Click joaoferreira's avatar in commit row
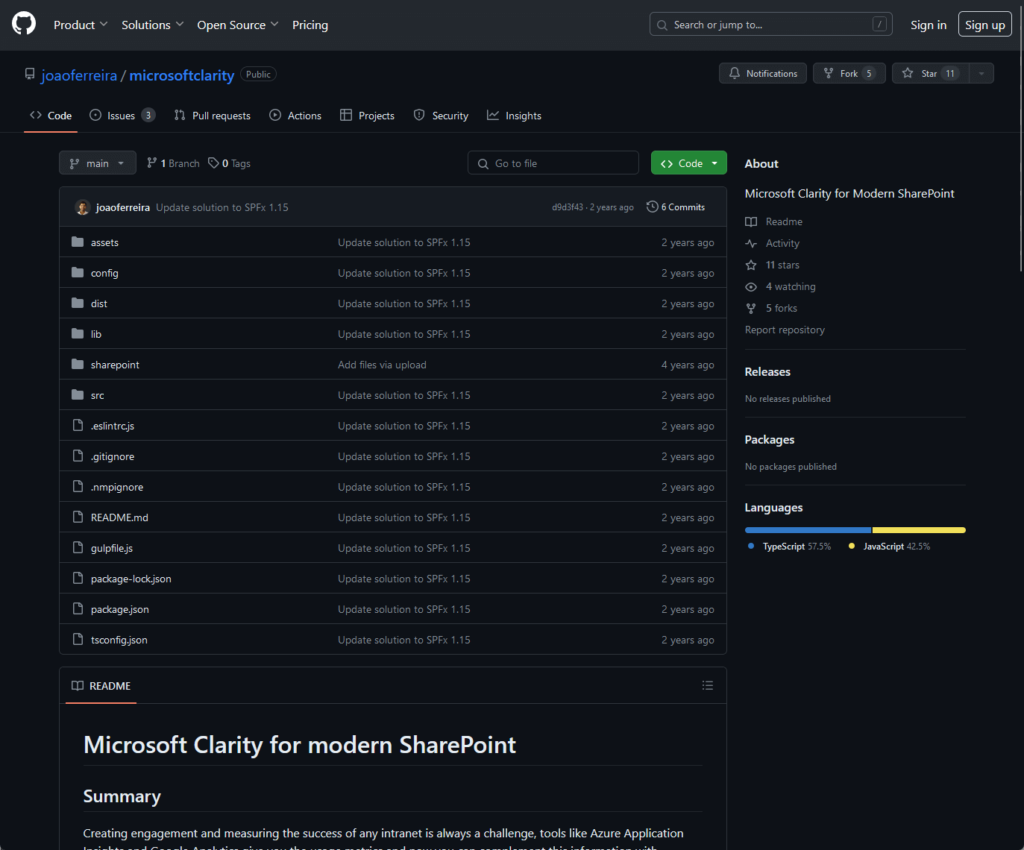1024x850 pixels. (x=82, y=208)
